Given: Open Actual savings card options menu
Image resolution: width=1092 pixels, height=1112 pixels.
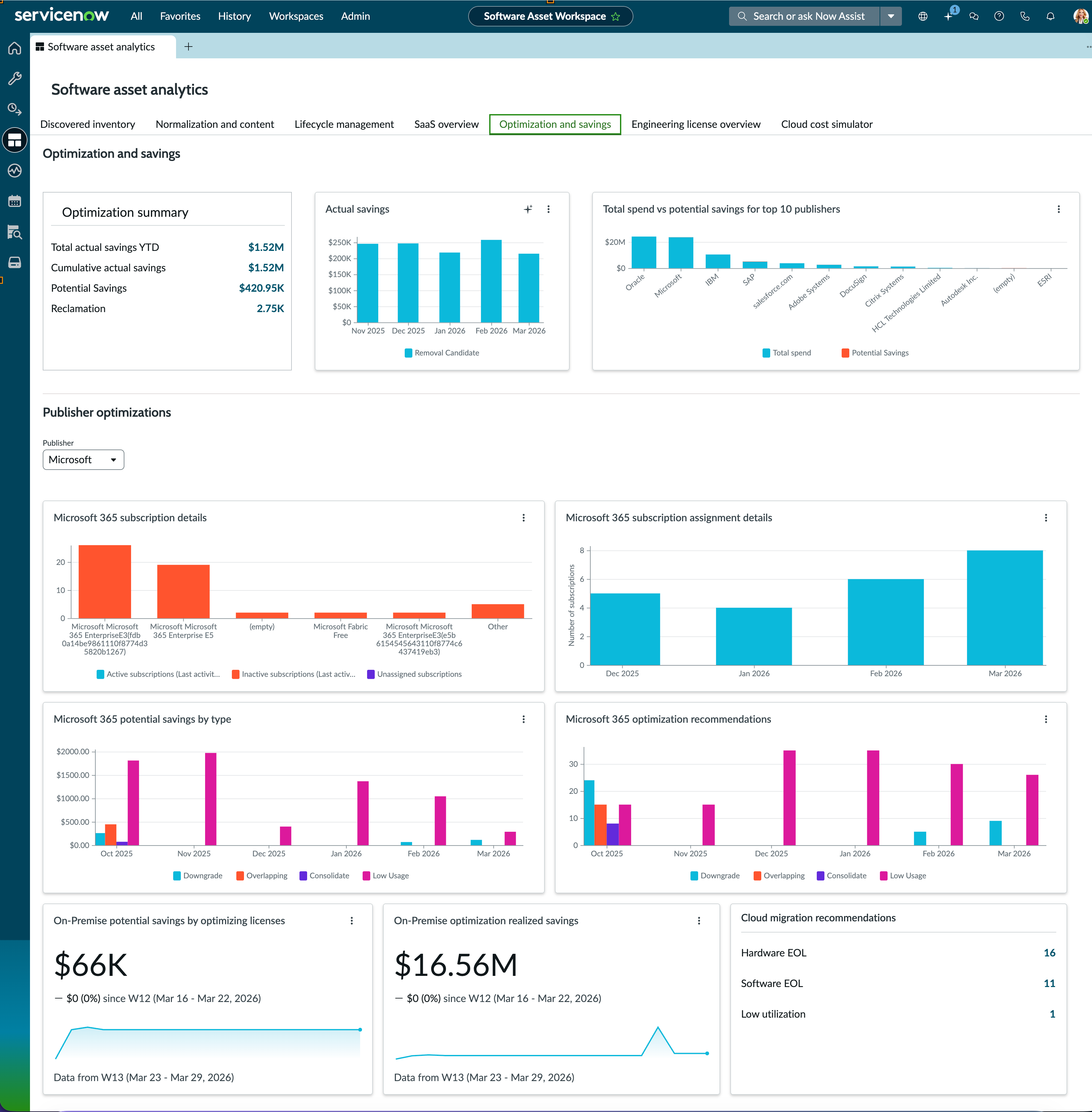Looking at the screenshot, I should pos(548,209).
